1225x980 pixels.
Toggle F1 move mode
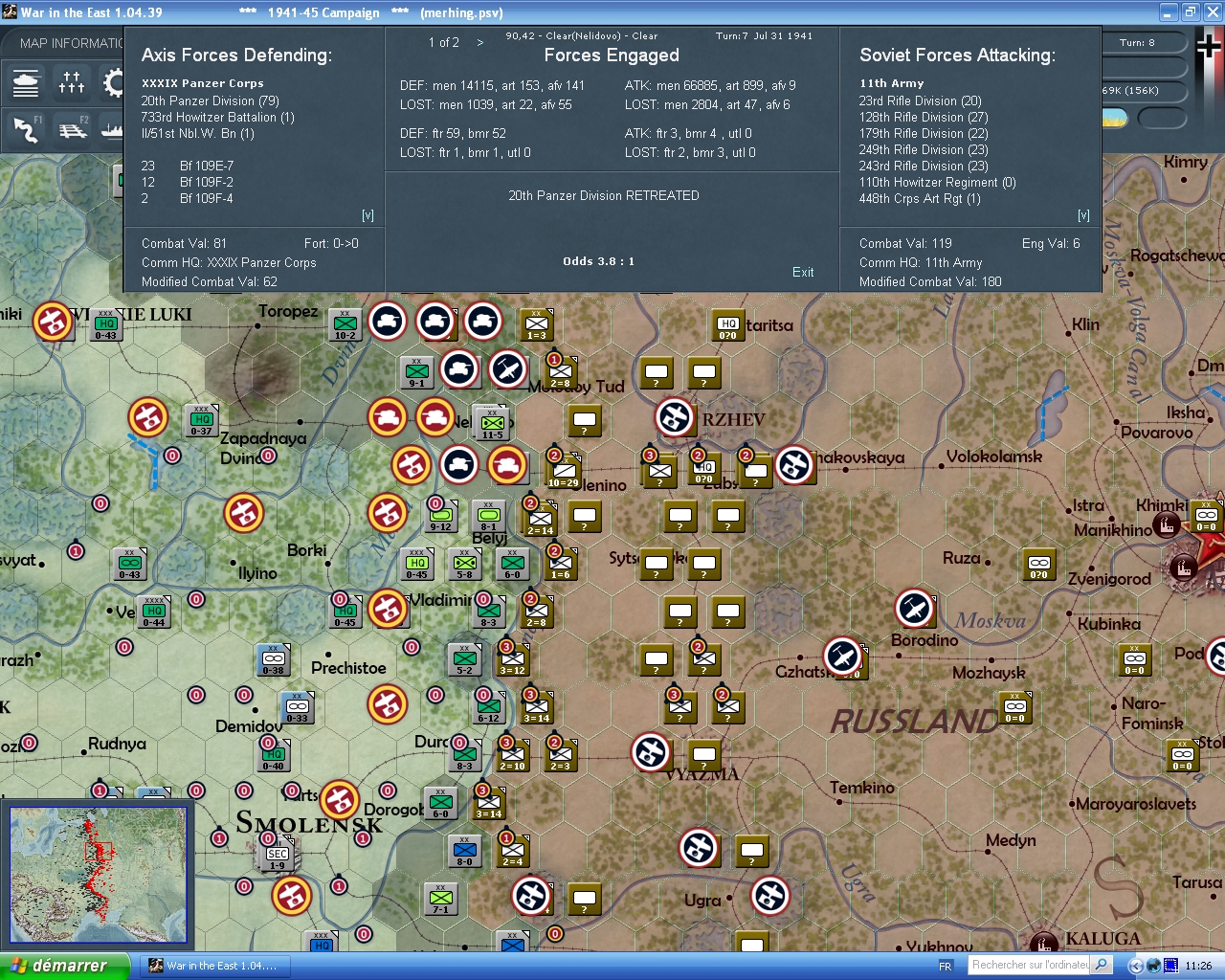26,129
